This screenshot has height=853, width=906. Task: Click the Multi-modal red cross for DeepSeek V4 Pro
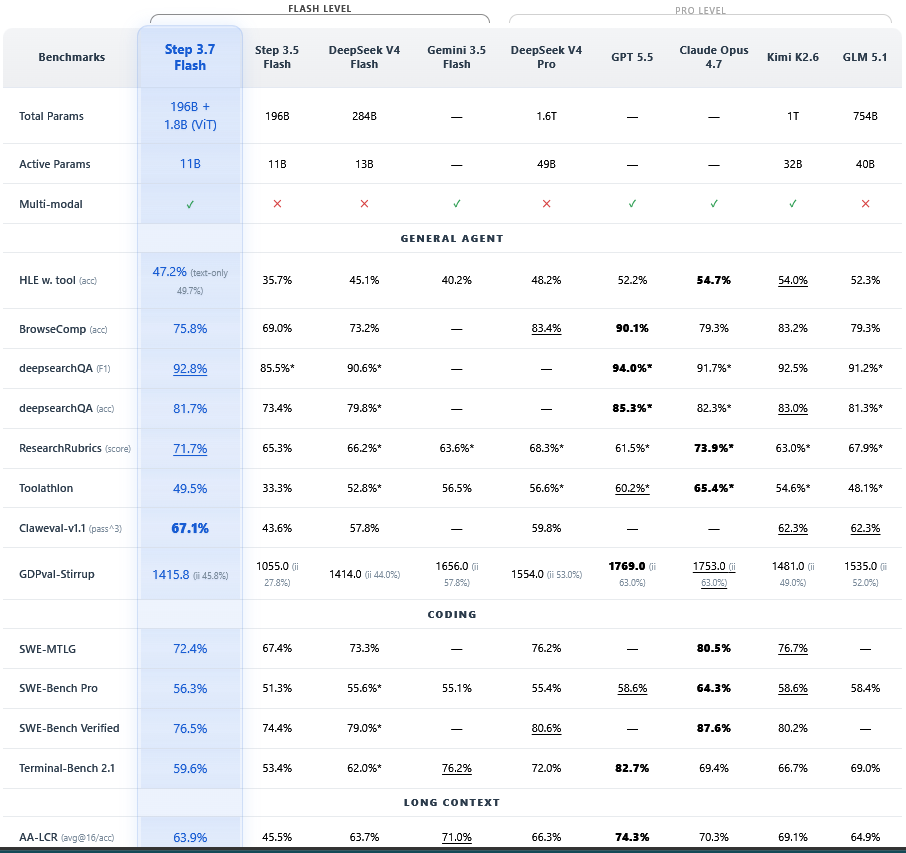point(546,203)
